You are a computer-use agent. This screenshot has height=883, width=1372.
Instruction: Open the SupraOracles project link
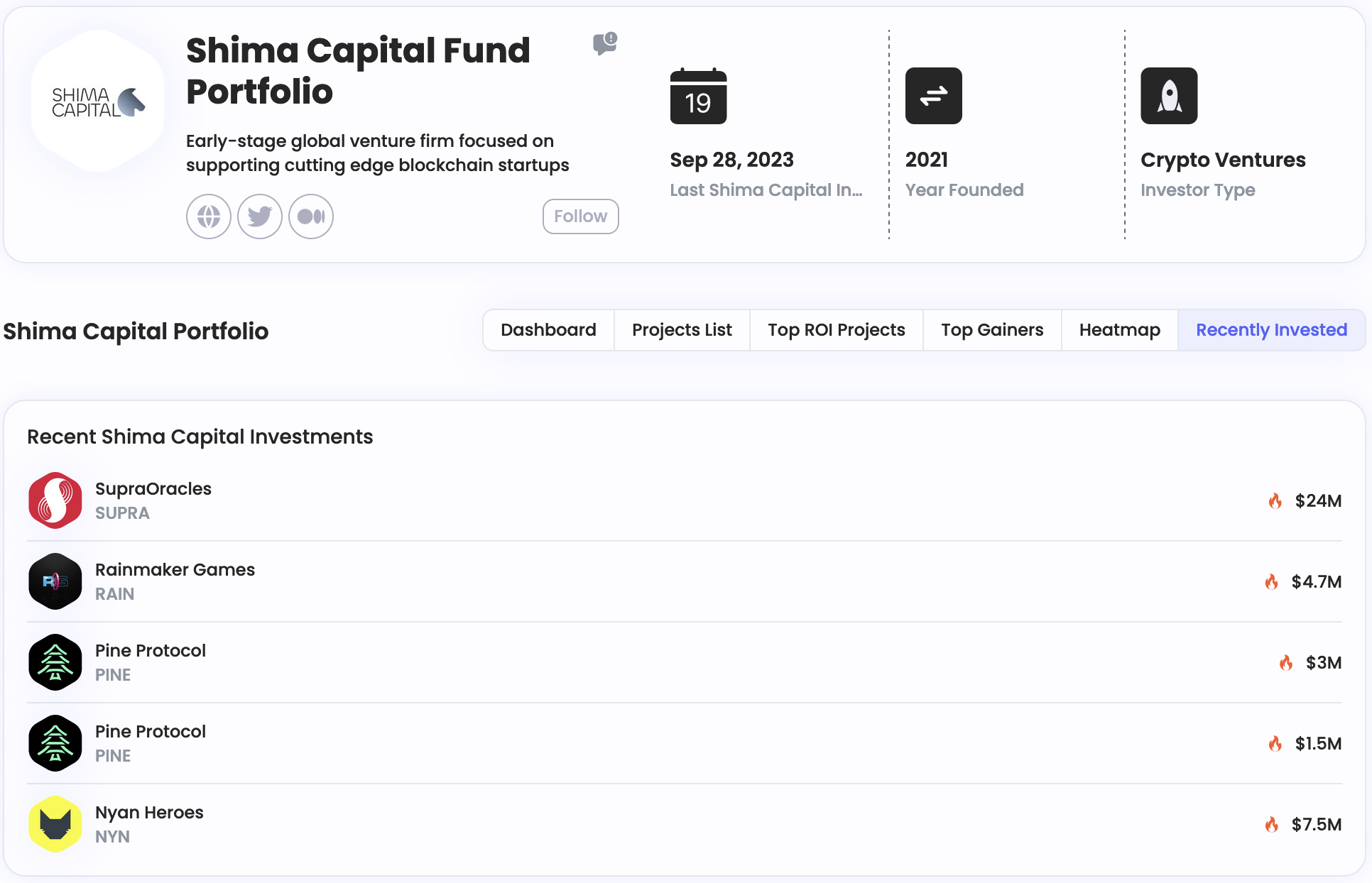click(153, 489)
